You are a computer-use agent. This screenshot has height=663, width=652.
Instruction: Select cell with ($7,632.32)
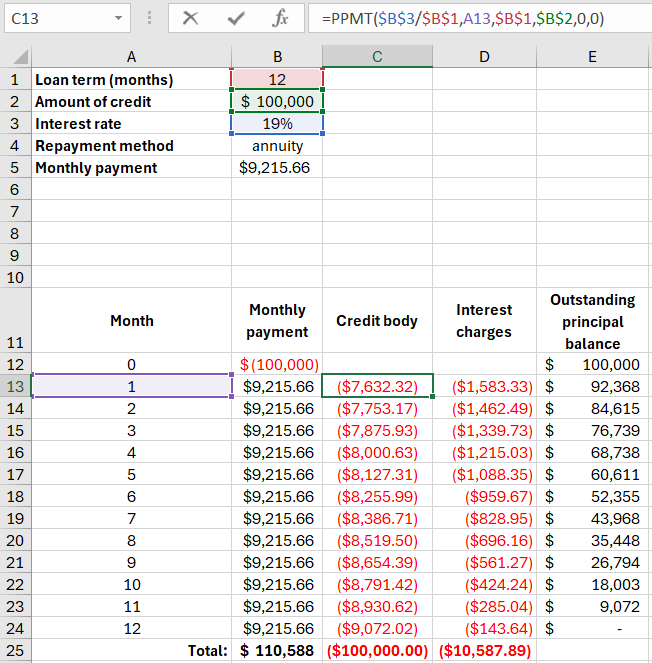(377, 386)
